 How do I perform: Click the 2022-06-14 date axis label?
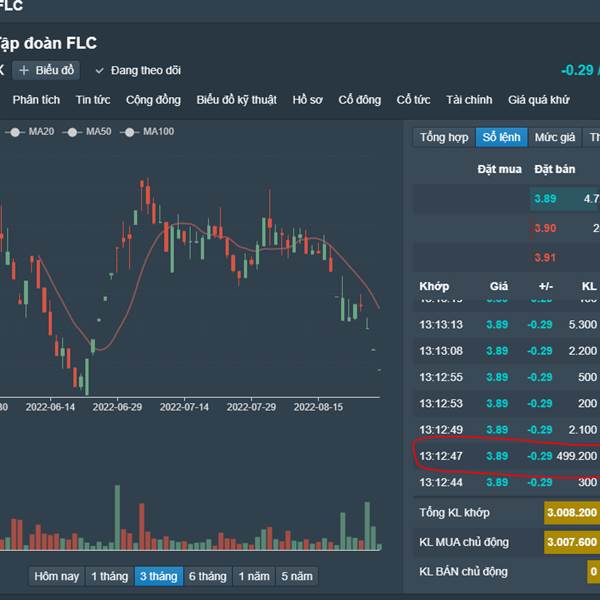(x=50, y=407)
